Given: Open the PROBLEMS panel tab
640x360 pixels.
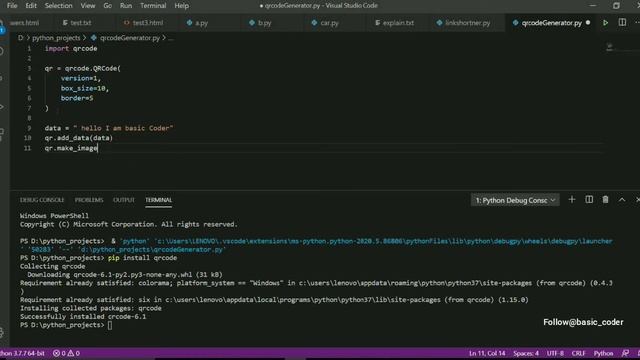Looking at the screenshot, I should 89,200.
